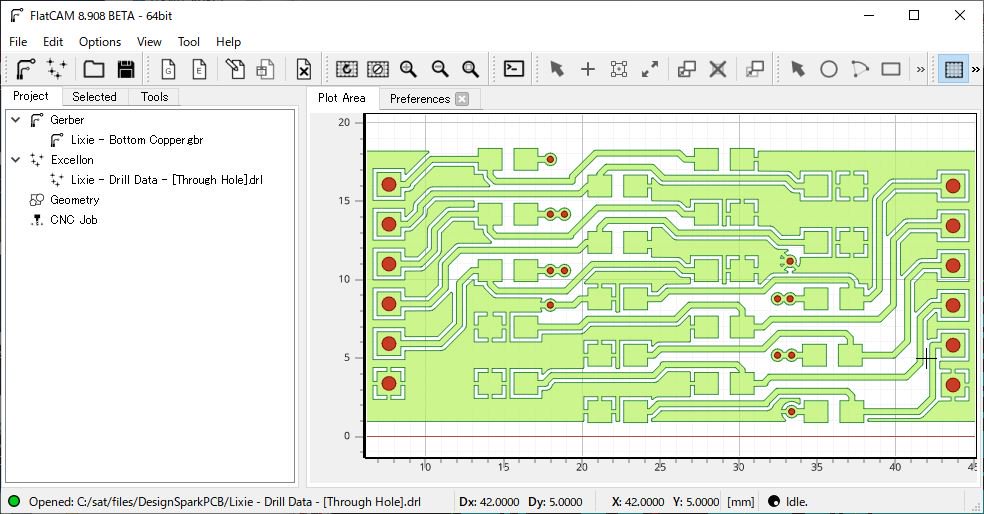Click the Dy: 5.0000 readout
Viewport: 984px width, 514px height.
coord(555,502)
